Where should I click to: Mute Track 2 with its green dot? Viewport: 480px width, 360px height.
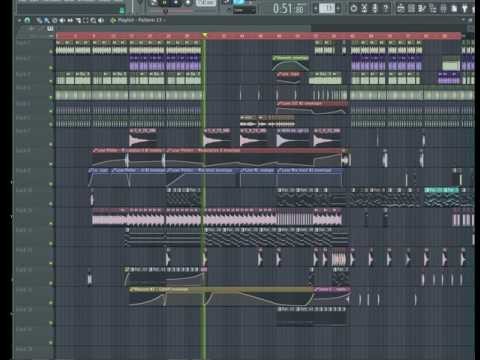(51, 68)
